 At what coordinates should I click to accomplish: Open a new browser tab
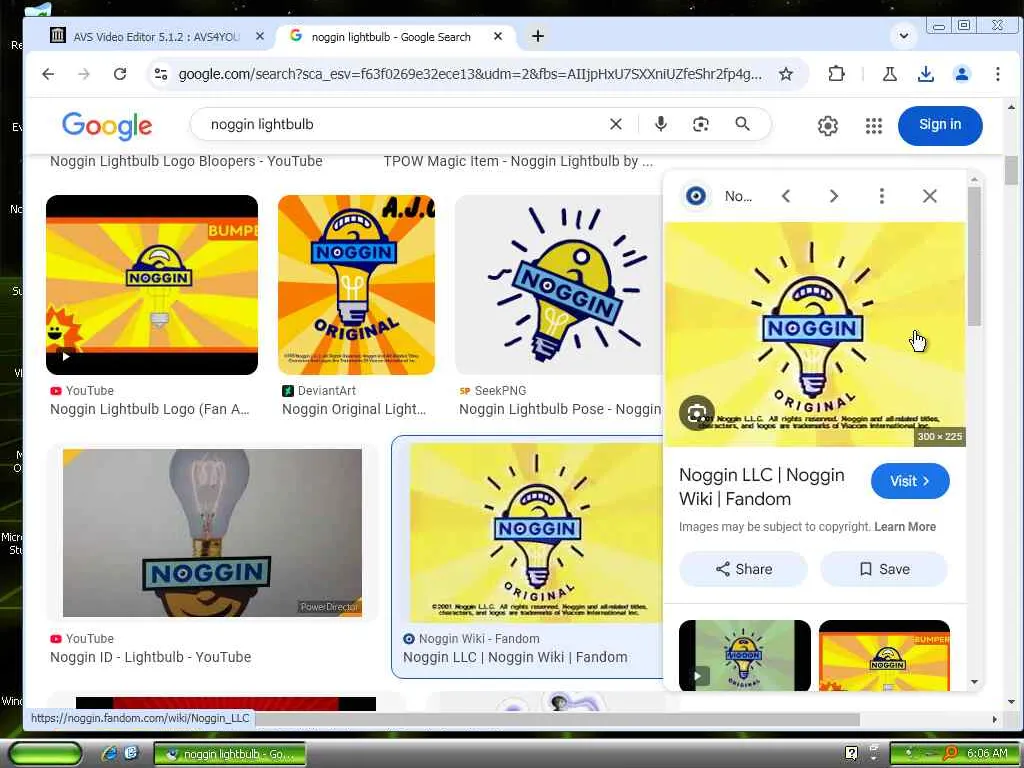[537, 37]
